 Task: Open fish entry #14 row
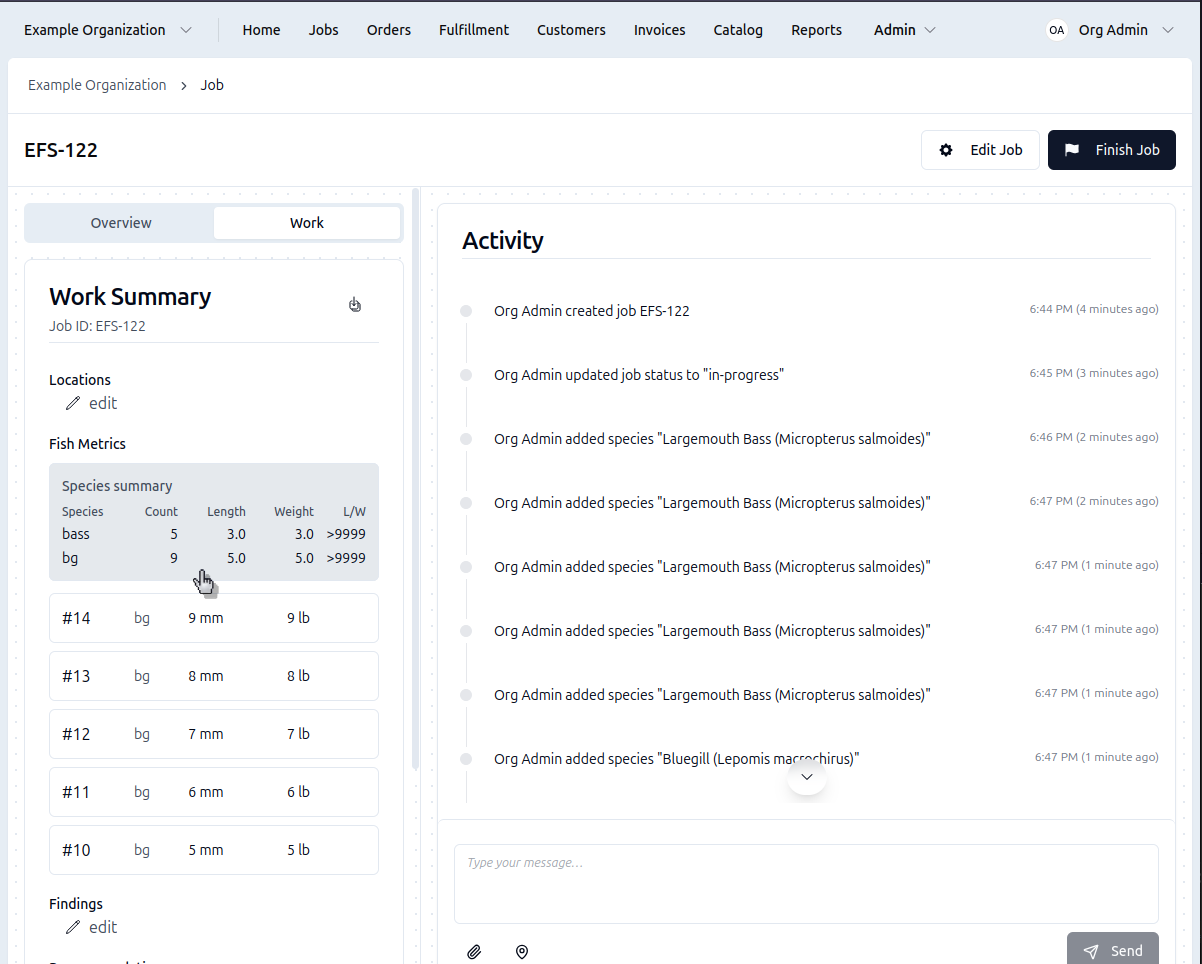point(214,618)
